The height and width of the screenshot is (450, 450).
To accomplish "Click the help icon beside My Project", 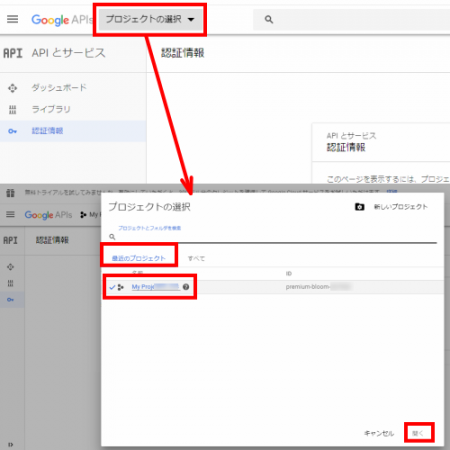I will 186,287.
